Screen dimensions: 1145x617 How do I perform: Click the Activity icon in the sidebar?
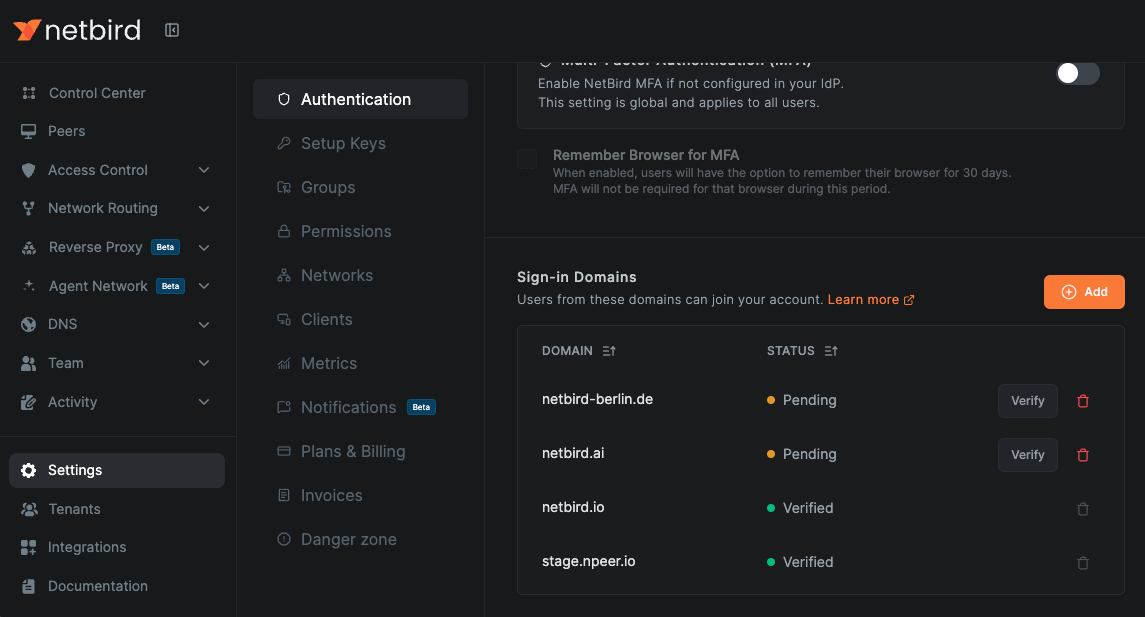(x=28, y=402)
